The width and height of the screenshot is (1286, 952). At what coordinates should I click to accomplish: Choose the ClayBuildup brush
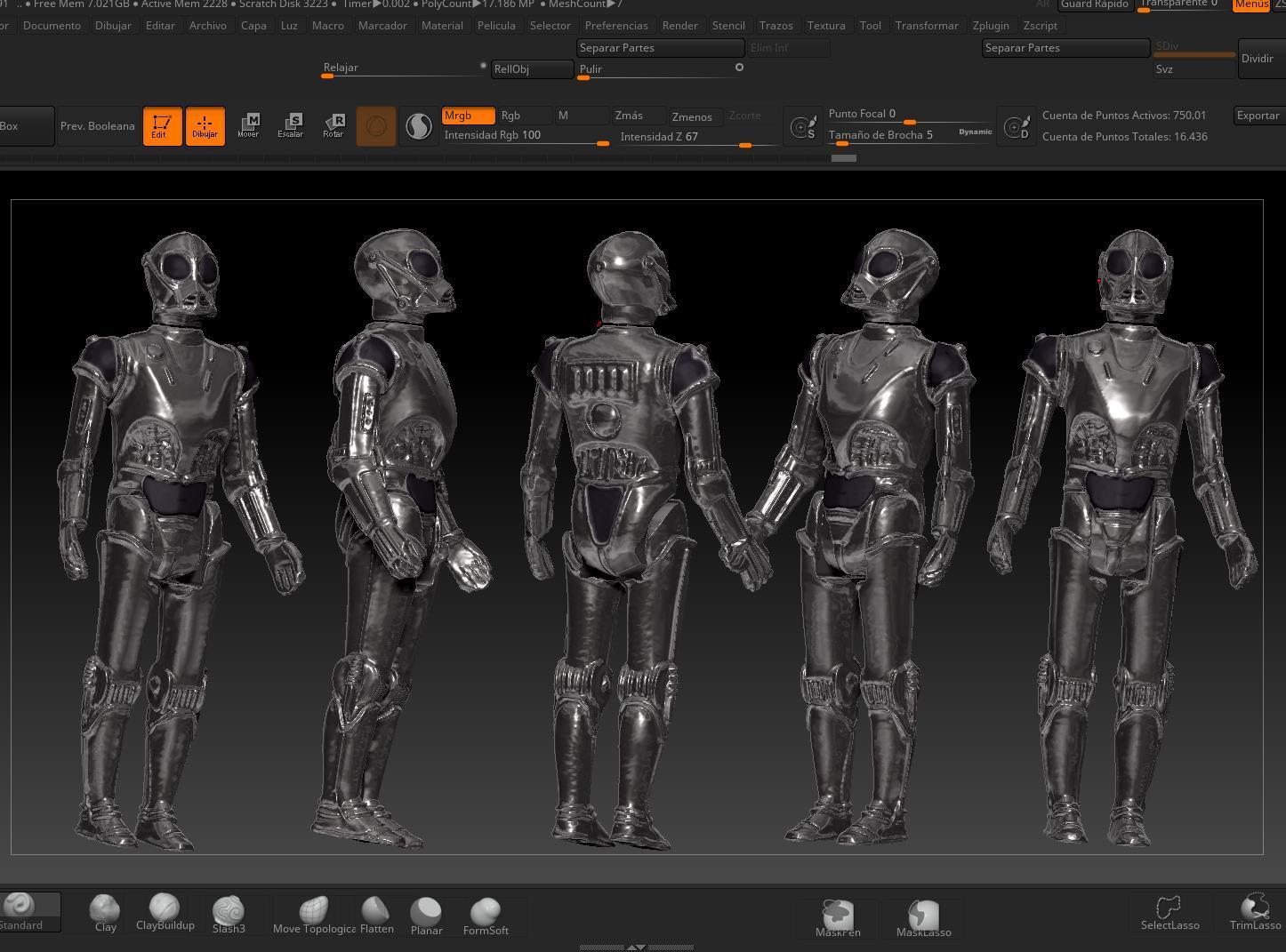pyautogui.click(x=165, y=913)
